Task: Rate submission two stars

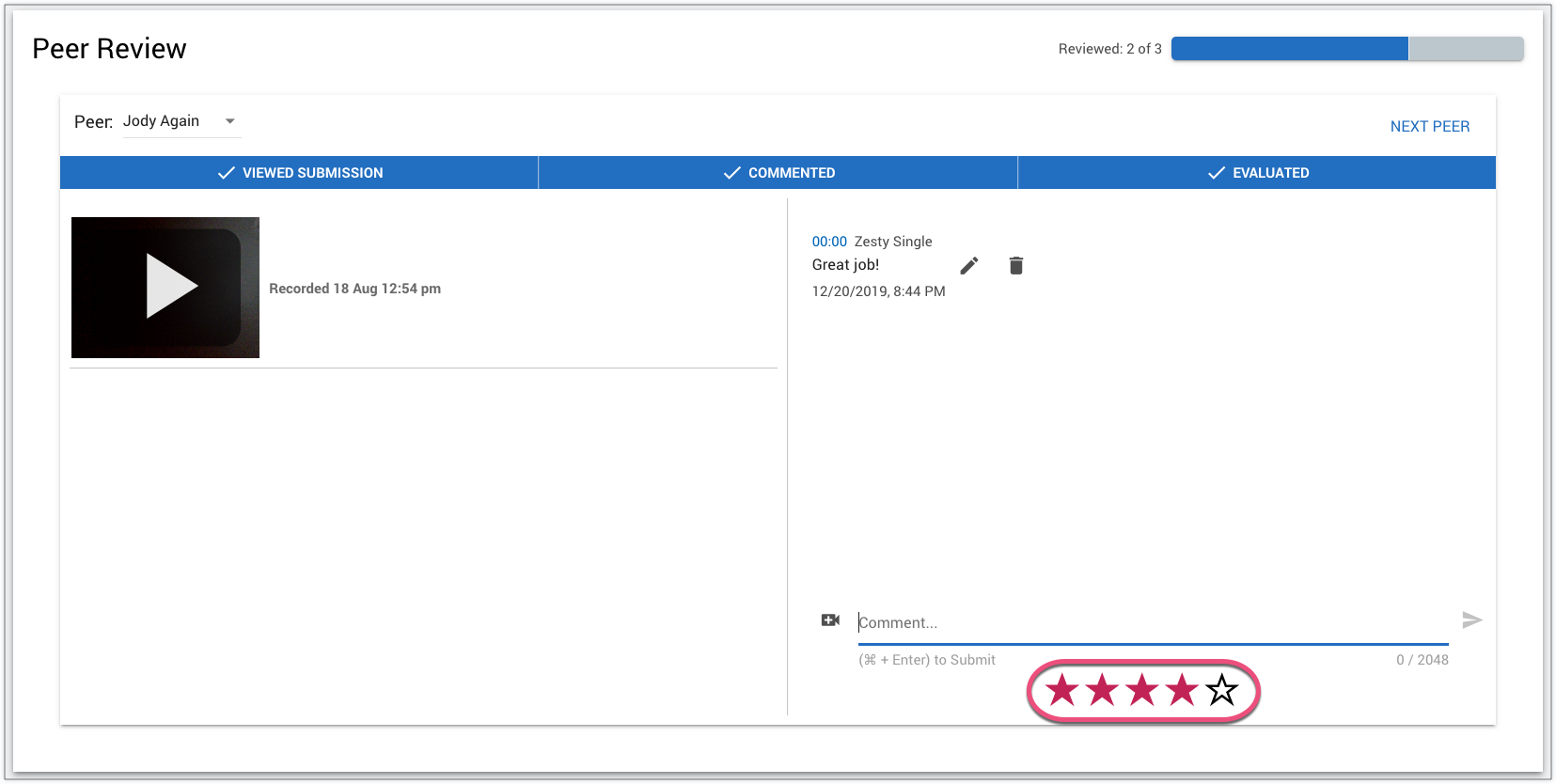Action: click(1102, 691)
